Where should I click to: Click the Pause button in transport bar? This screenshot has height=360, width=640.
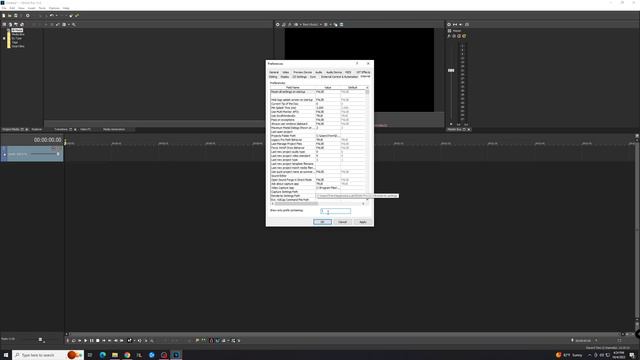point(92,340)
